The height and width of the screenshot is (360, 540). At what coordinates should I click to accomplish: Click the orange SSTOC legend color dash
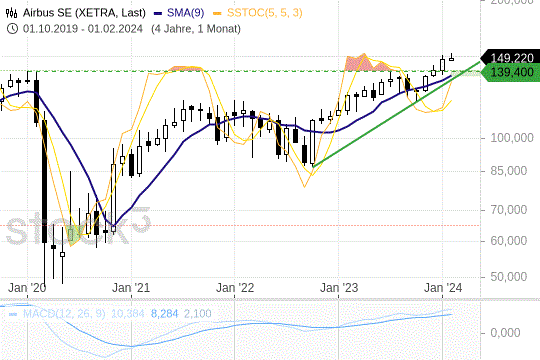(217, 14)
